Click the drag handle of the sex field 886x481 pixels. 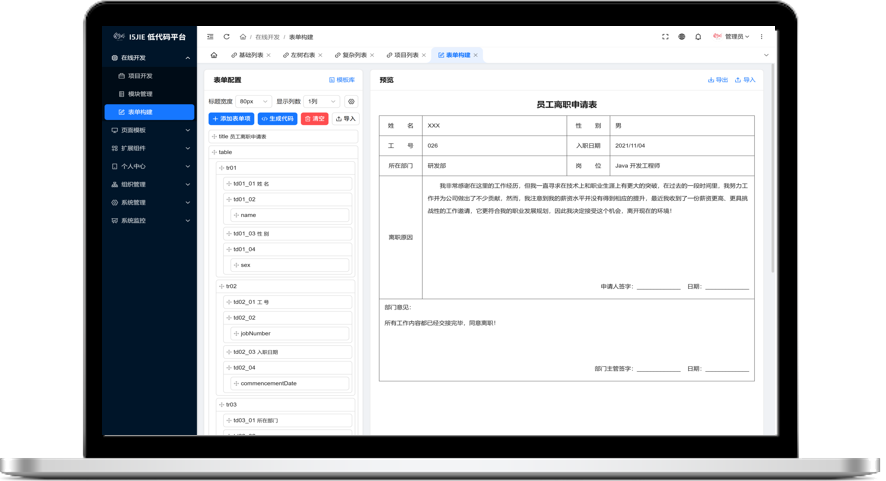point(236,265)
